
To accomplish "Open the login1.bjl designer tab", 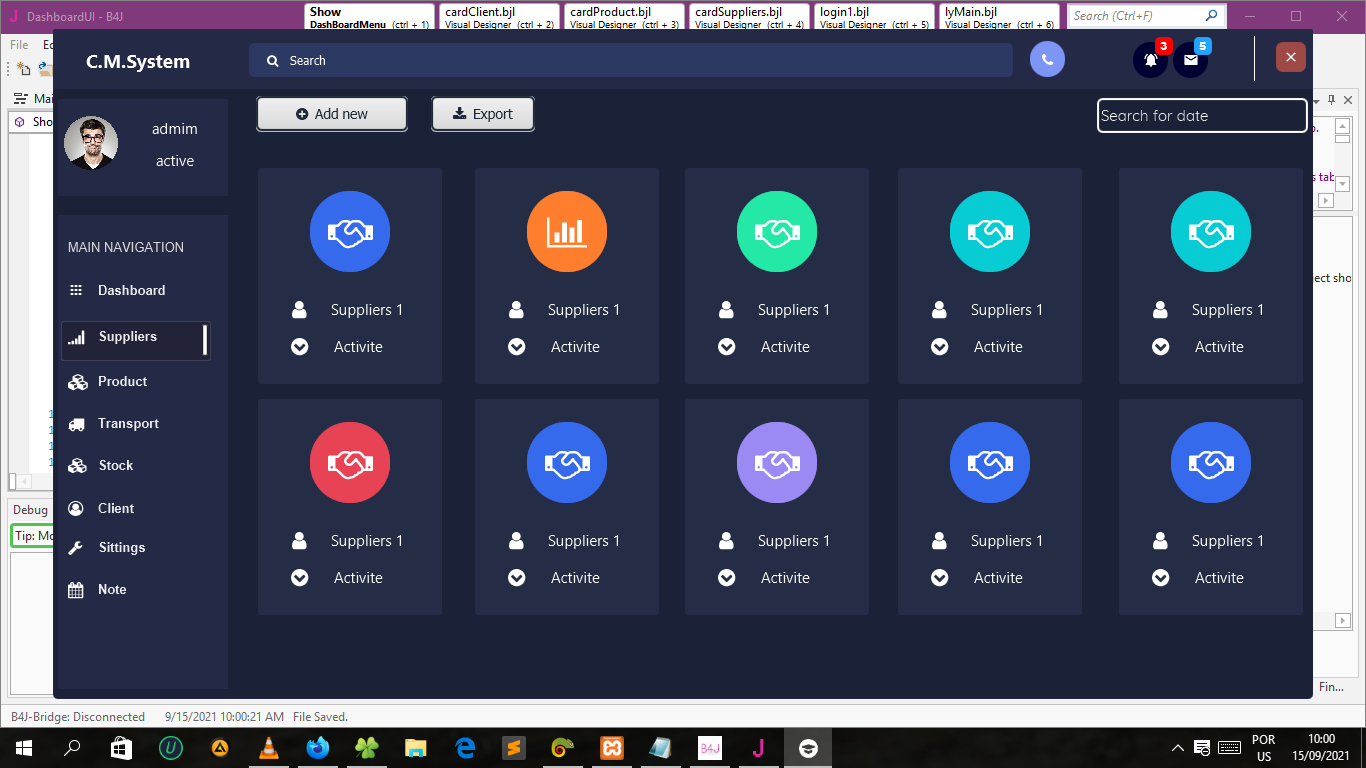I will 874,17.
